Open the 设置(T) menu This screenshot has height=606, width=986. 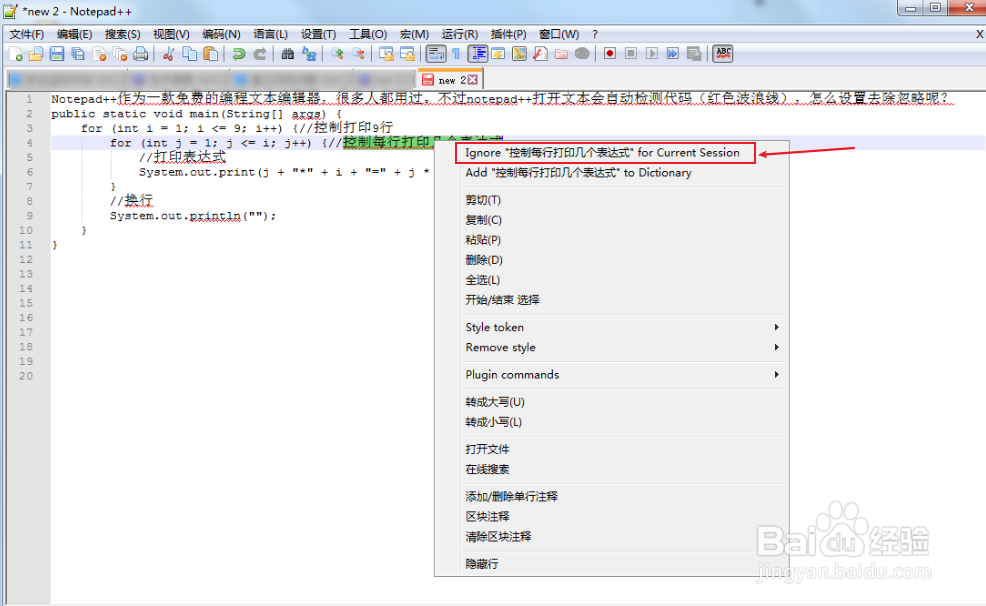click(x=318, y=34)
